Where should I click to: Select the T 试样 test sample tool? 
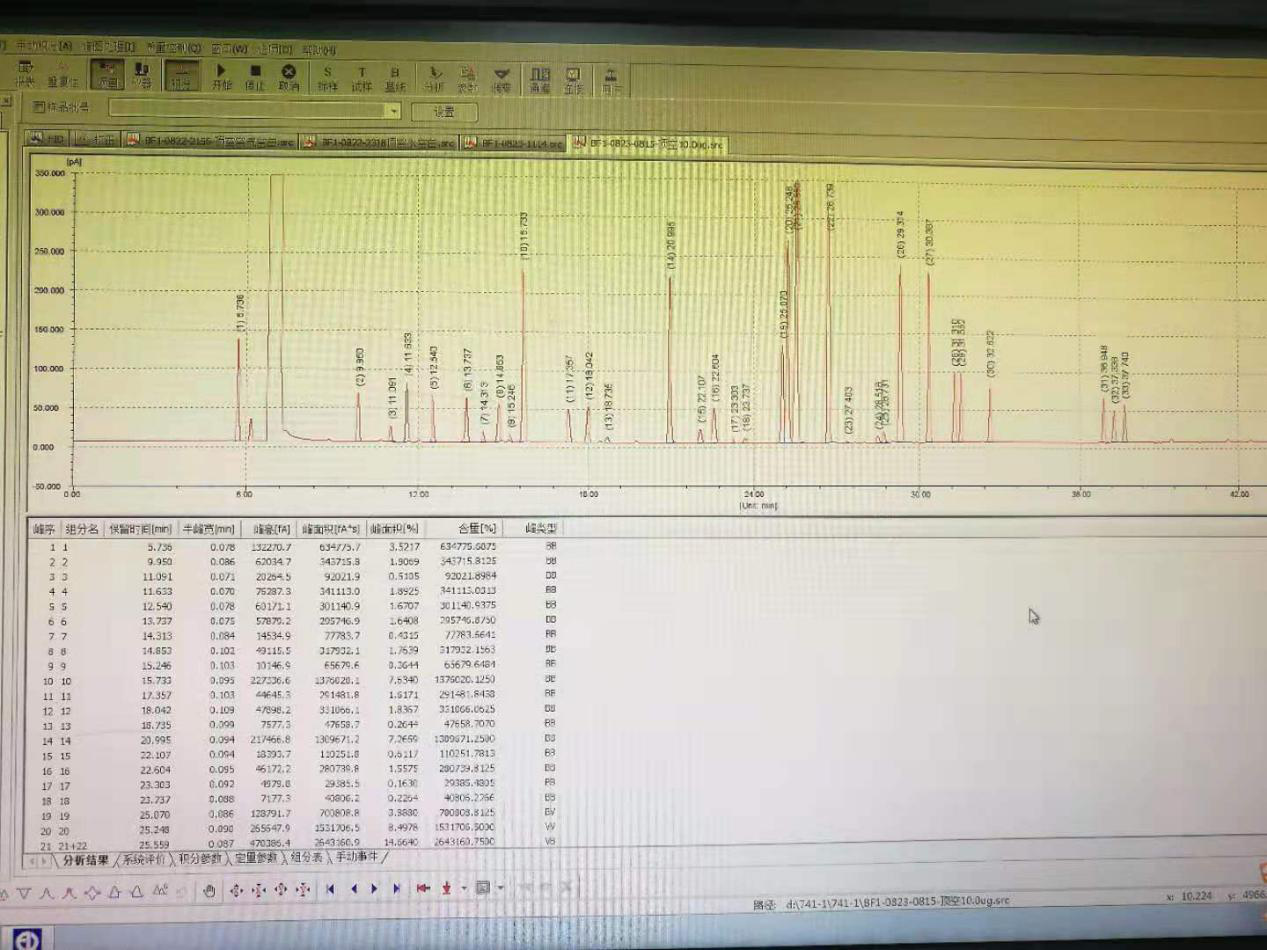point(361,78)
